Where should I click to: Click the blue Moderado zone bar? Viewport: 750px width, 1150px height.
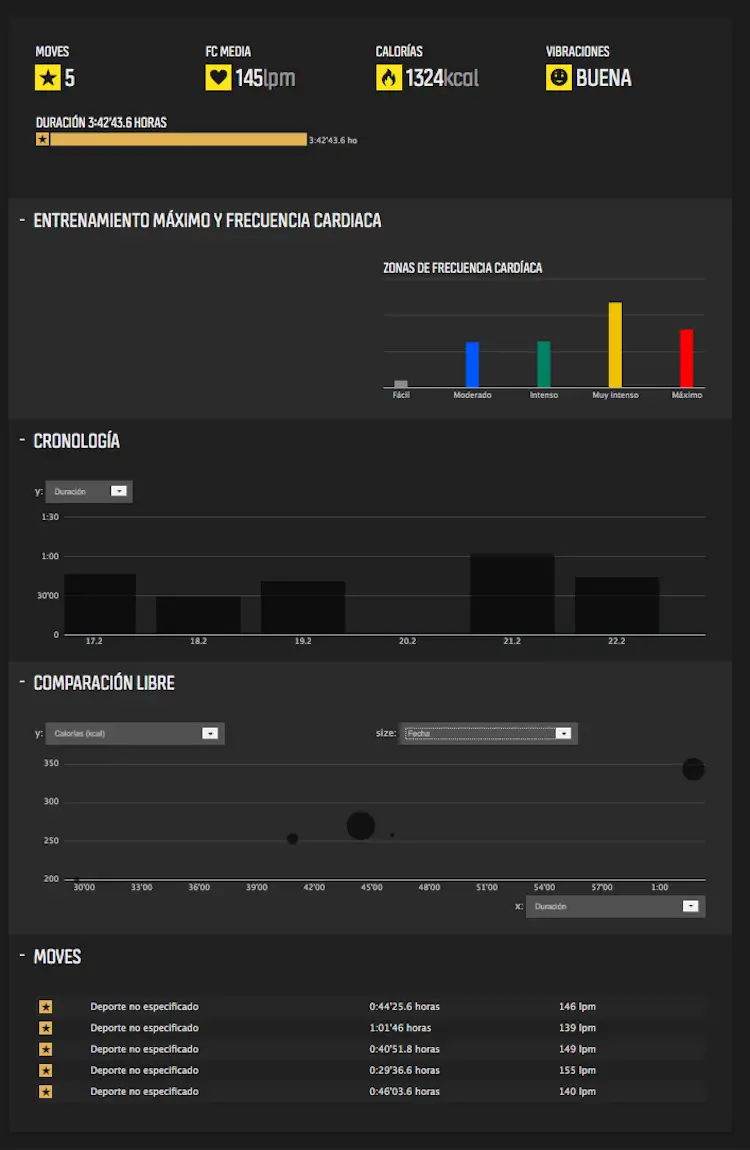[472, 365]
